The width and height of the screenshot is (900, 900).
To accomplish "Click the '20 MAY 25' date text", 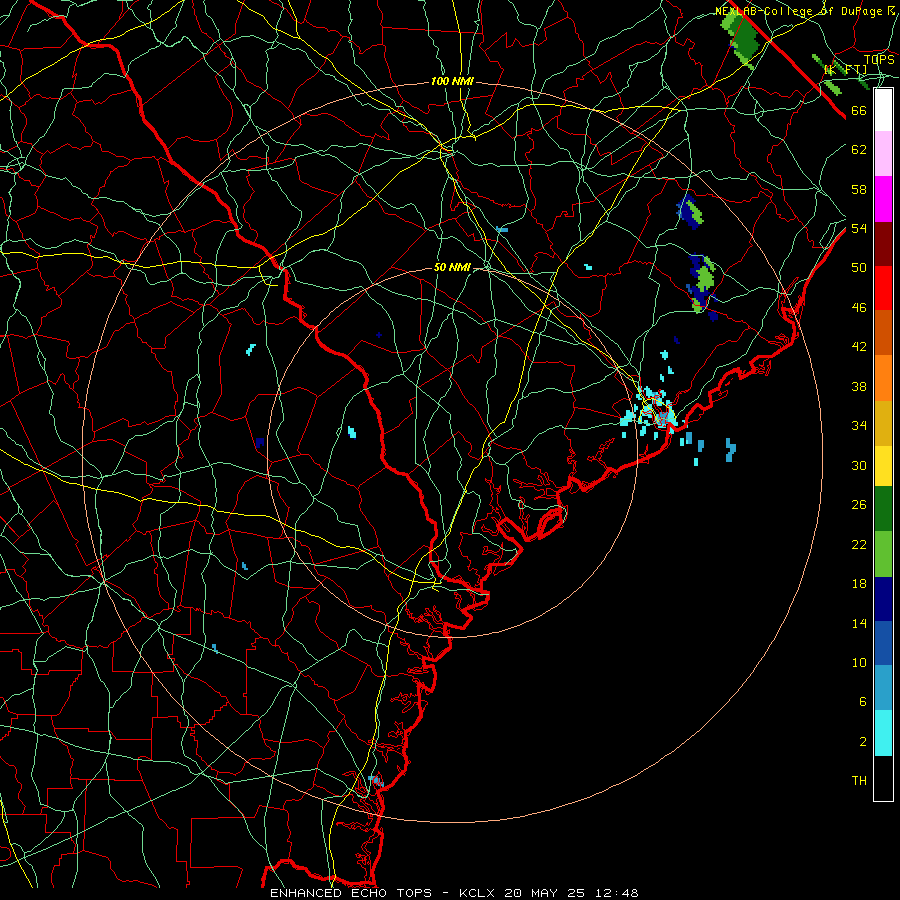I will (x=545, y=893).
